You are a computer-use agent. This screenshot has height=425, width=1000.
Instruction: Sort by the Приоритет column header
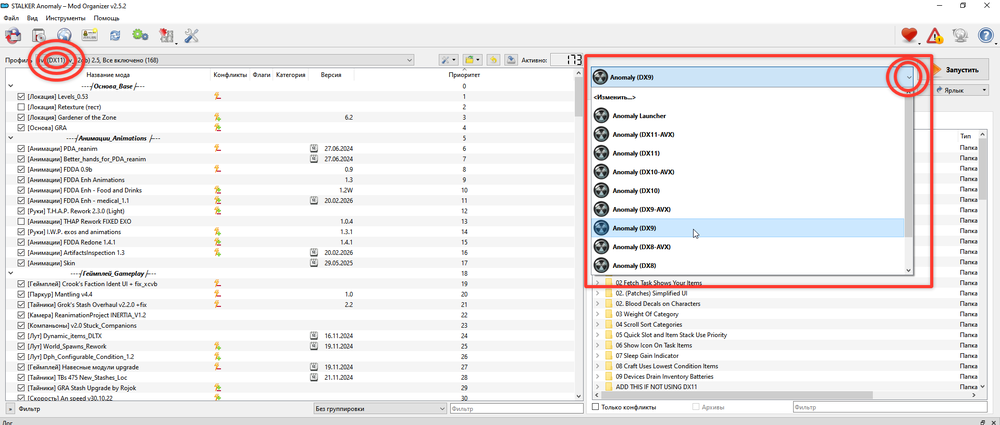(x=464, y=75)
